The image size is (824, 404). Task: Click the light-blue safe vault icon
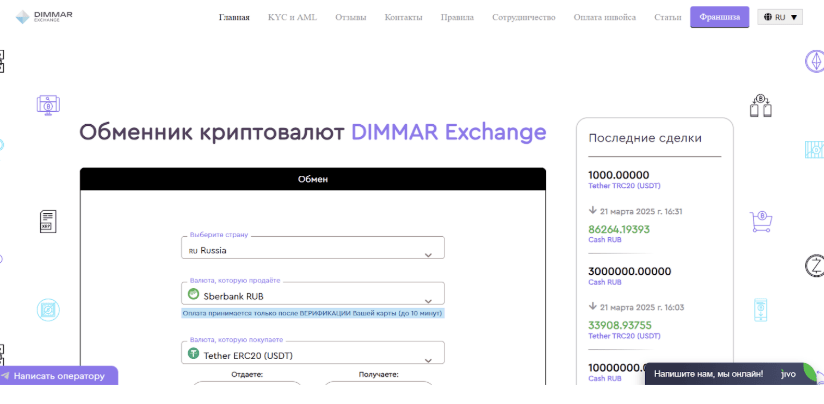pos(48,310)
